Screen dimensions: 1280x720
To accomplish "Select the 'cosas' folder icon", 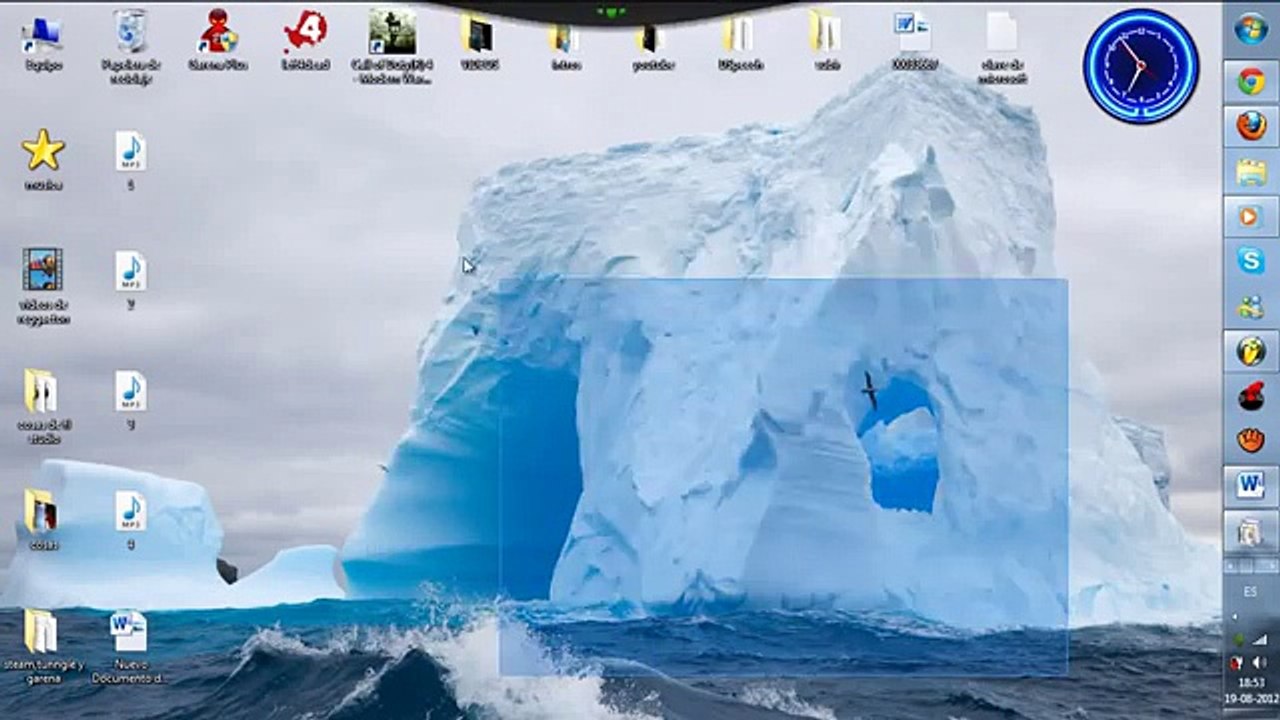I will coord(42,520).
